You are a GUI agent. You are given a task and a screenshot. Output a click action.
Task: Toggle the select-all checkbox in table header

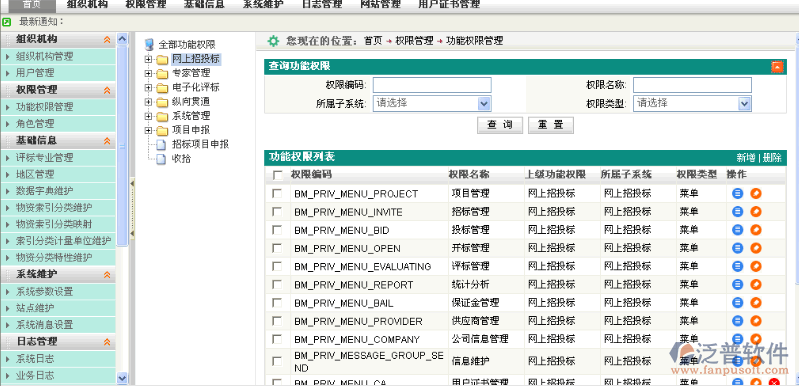click(x=277, y=175)
